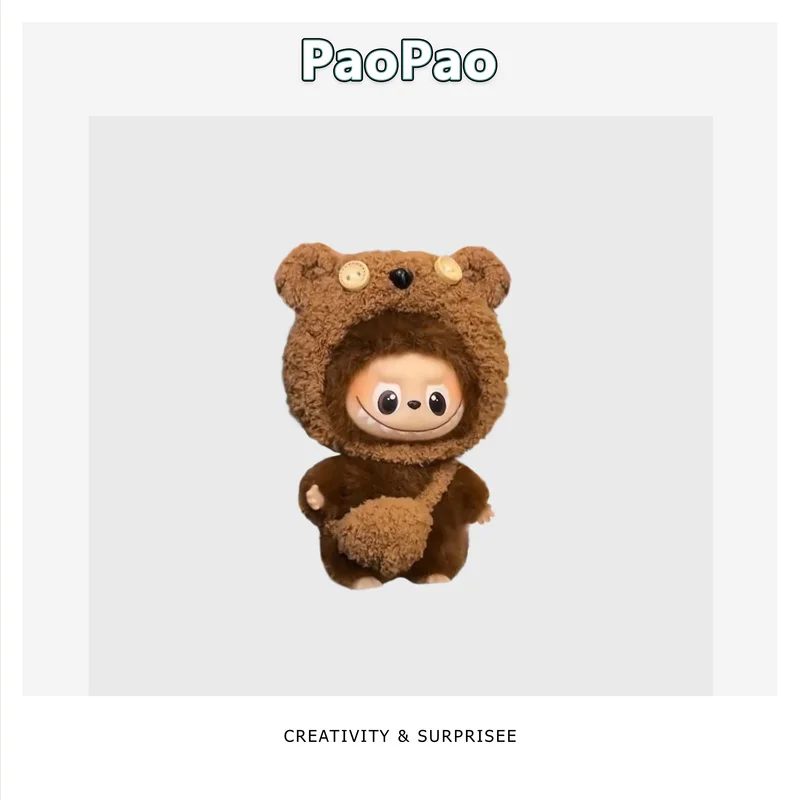Click the black nose on the bear hood
800x800 pixels.
click(x=401, y=278)
